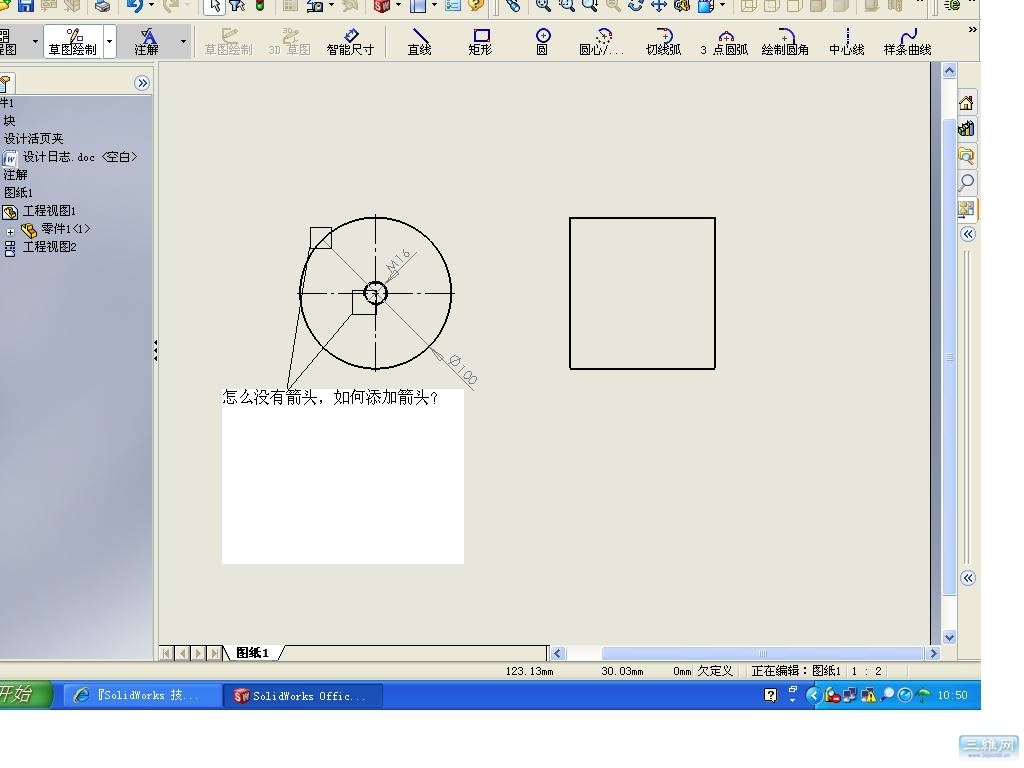Select the Tangent Arc (切线弧) tool
This screenshot has width=1024, height=768.
pyautogui.click(x=663, y=42)
